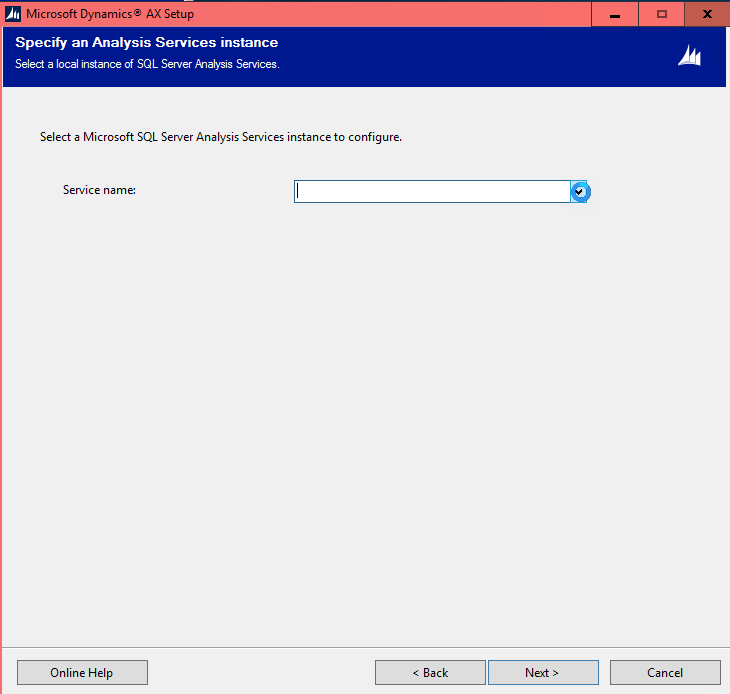Minimize the AX Setup window
Image resolution: width=730 pixels, height=694 pixels.
click(614, 14)
